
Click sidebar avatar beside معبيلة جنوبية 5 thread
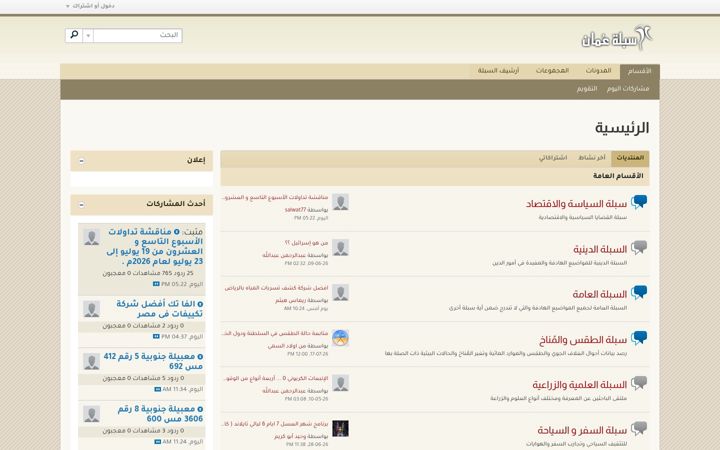91,362
